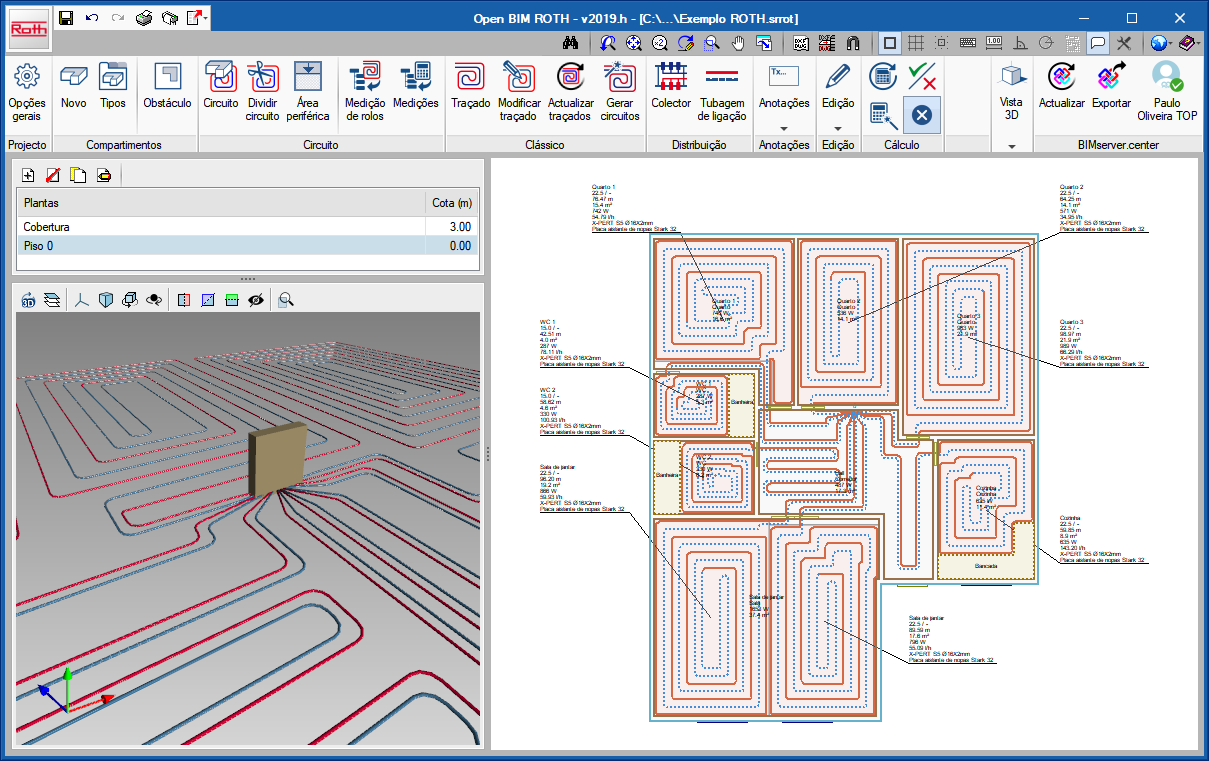Click the axes view icon in 3D toolbar
The width and height of the screenshot is (1209, 761).
point(83,299)
